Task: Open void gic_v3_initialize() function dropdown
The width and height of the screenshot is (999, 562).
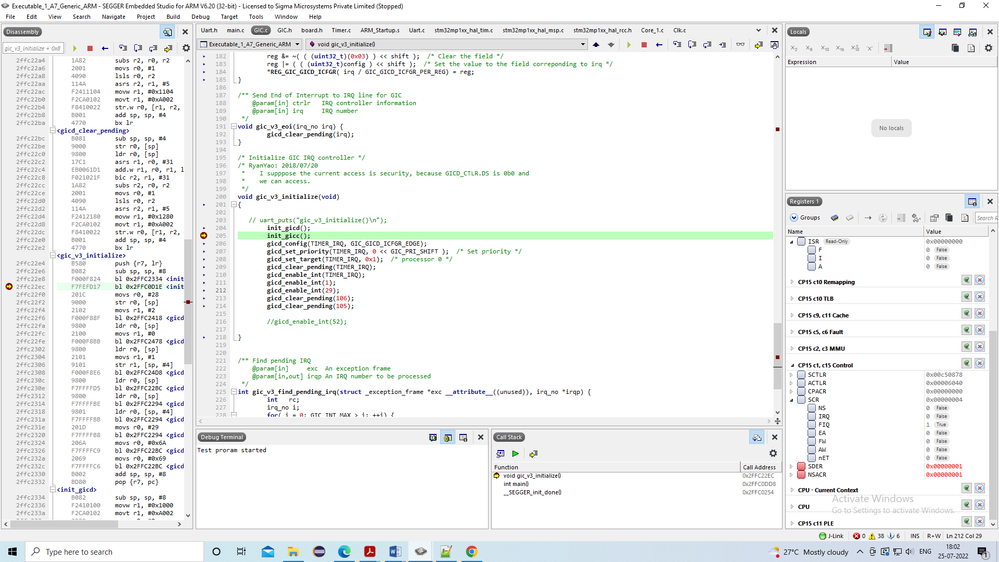Action: [x=446, y=45]
